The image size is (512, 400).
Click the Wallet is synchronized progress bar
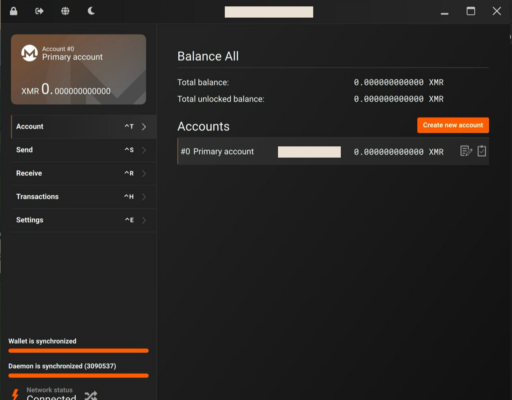click(78, 351)
